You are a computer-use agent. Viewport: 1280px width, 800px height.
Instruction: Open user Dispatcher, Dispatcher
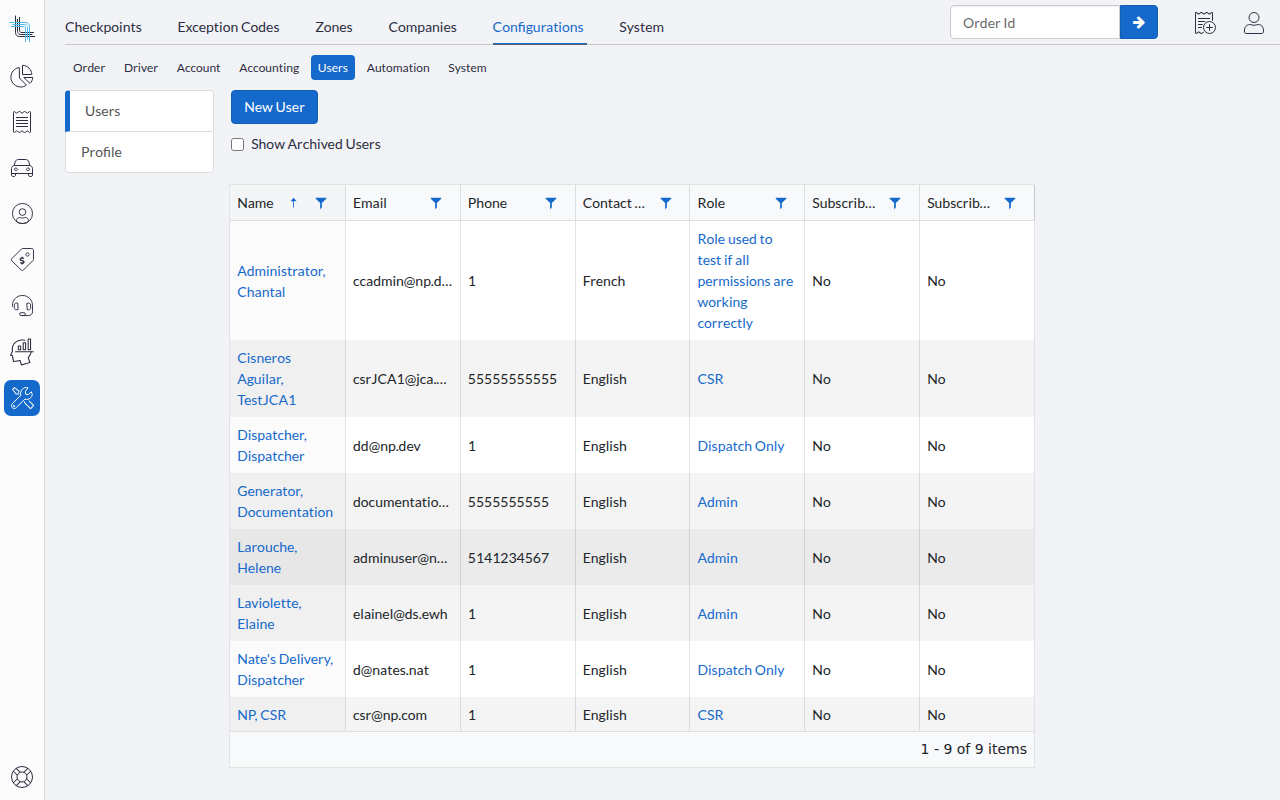pos(272,445)
